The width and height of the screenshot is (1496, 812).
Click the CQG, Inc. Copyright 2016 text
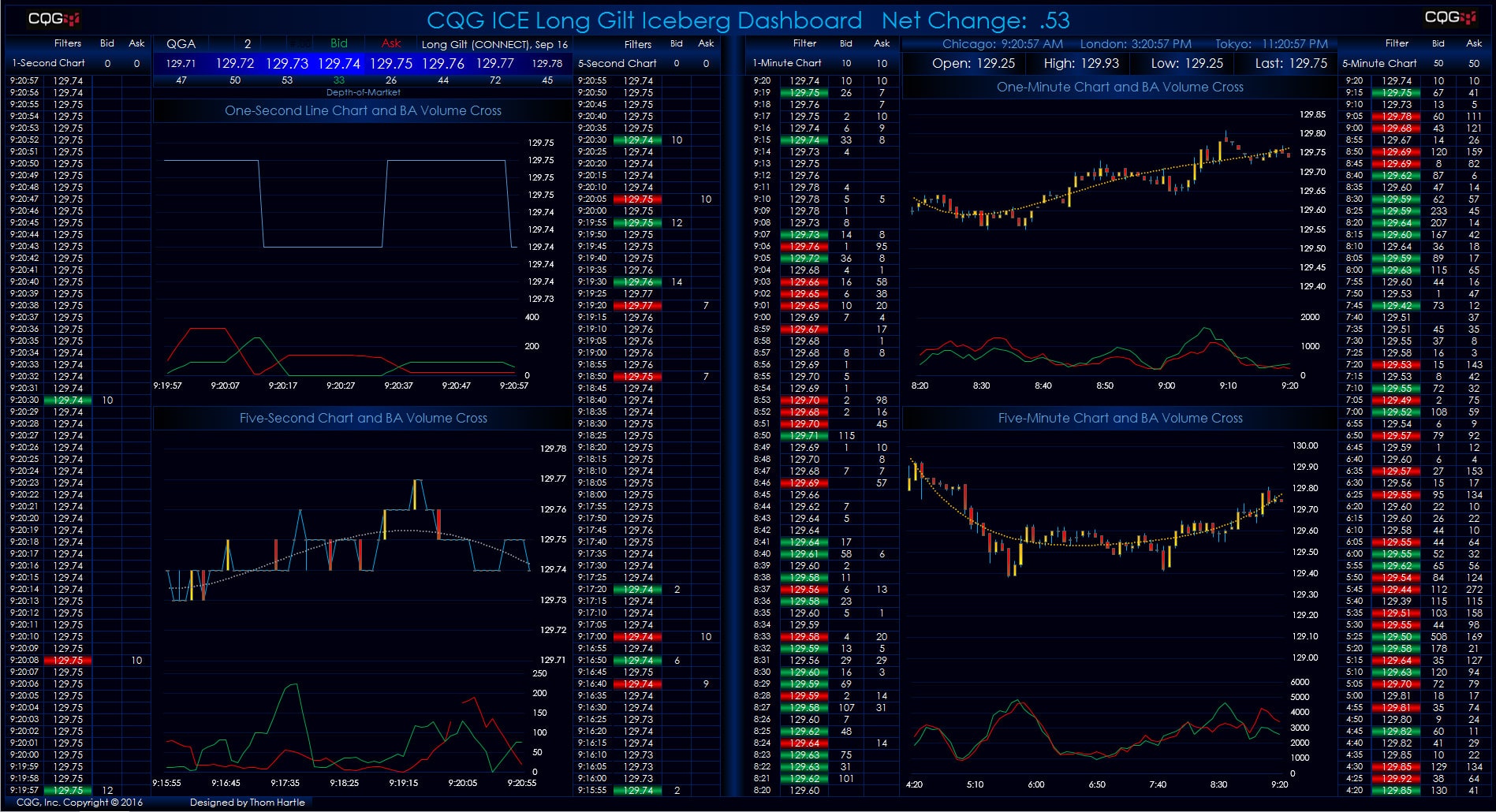[79, 803]
